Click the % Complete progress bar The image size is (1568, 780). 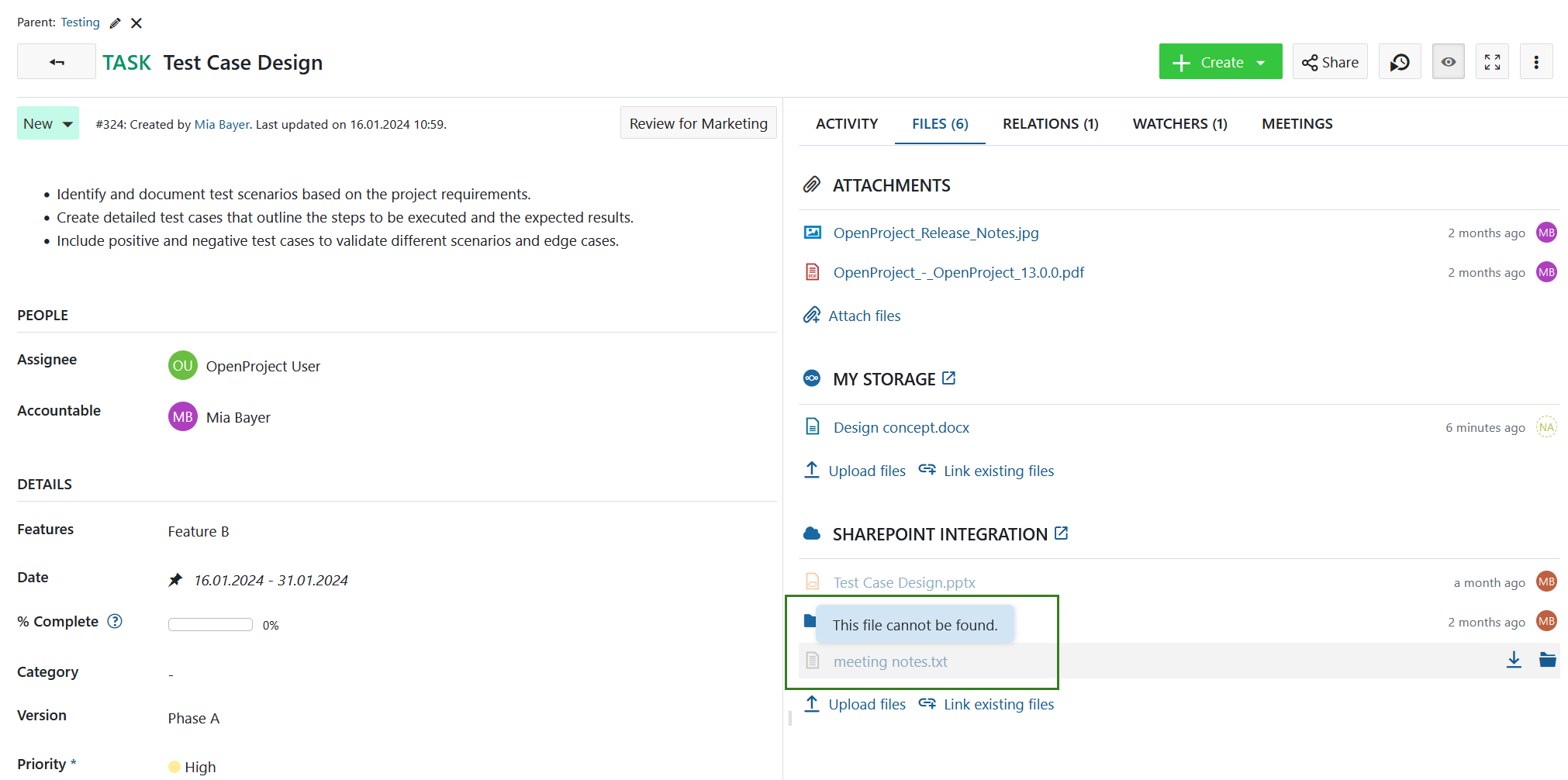pos(209,623)
